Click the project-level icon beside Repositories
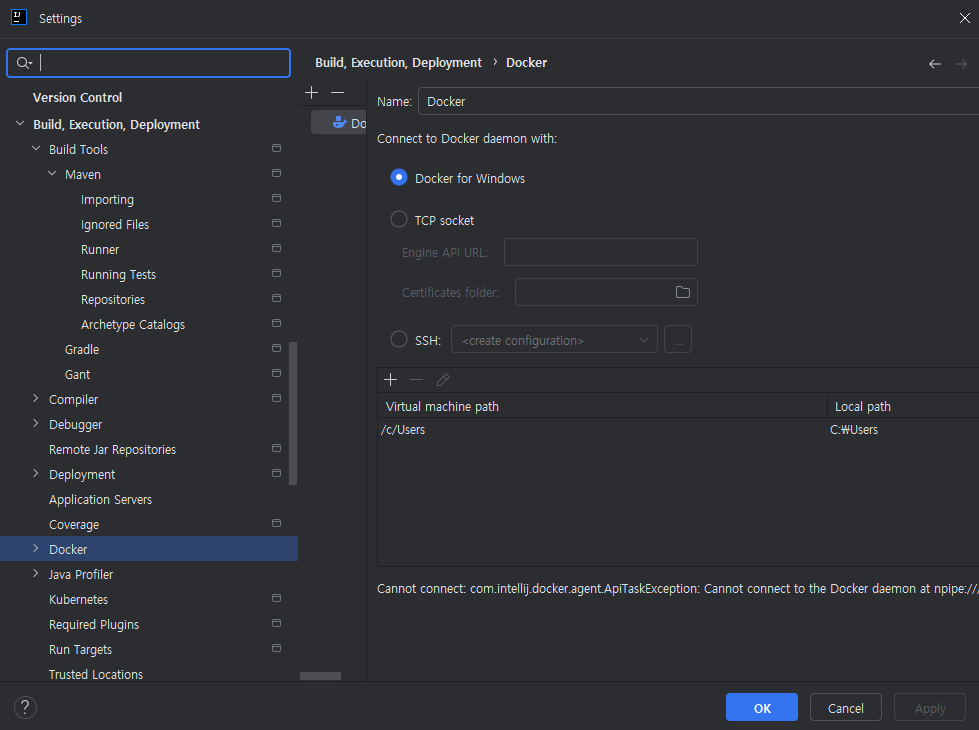Screen dimensions: 979x730 (x=276, y=298)
